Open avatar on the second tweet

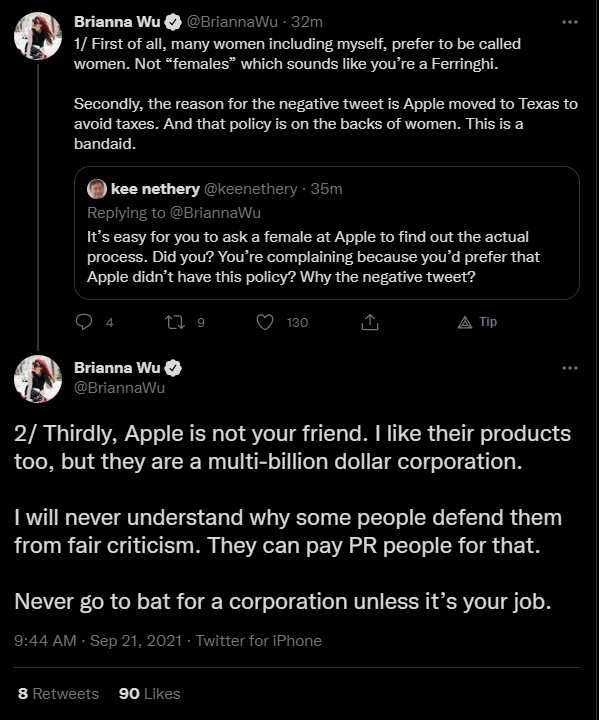[x=38, y=379]
